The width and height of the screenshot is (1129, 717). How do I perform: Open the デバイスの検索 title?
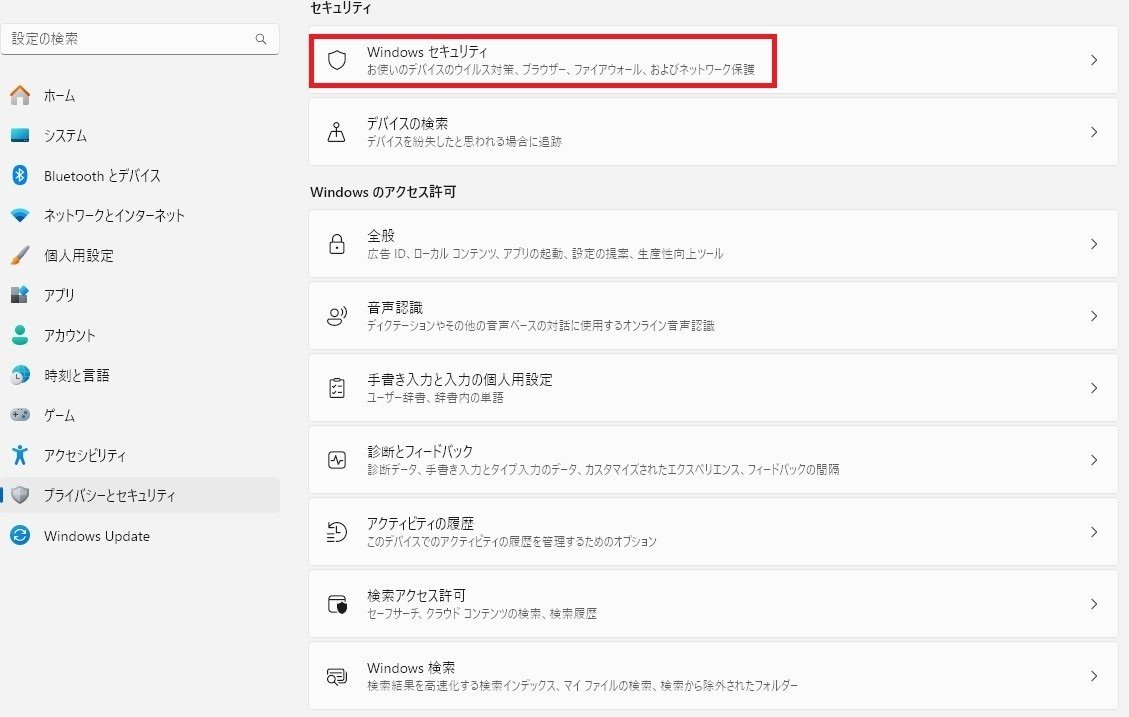click(408, 124)
